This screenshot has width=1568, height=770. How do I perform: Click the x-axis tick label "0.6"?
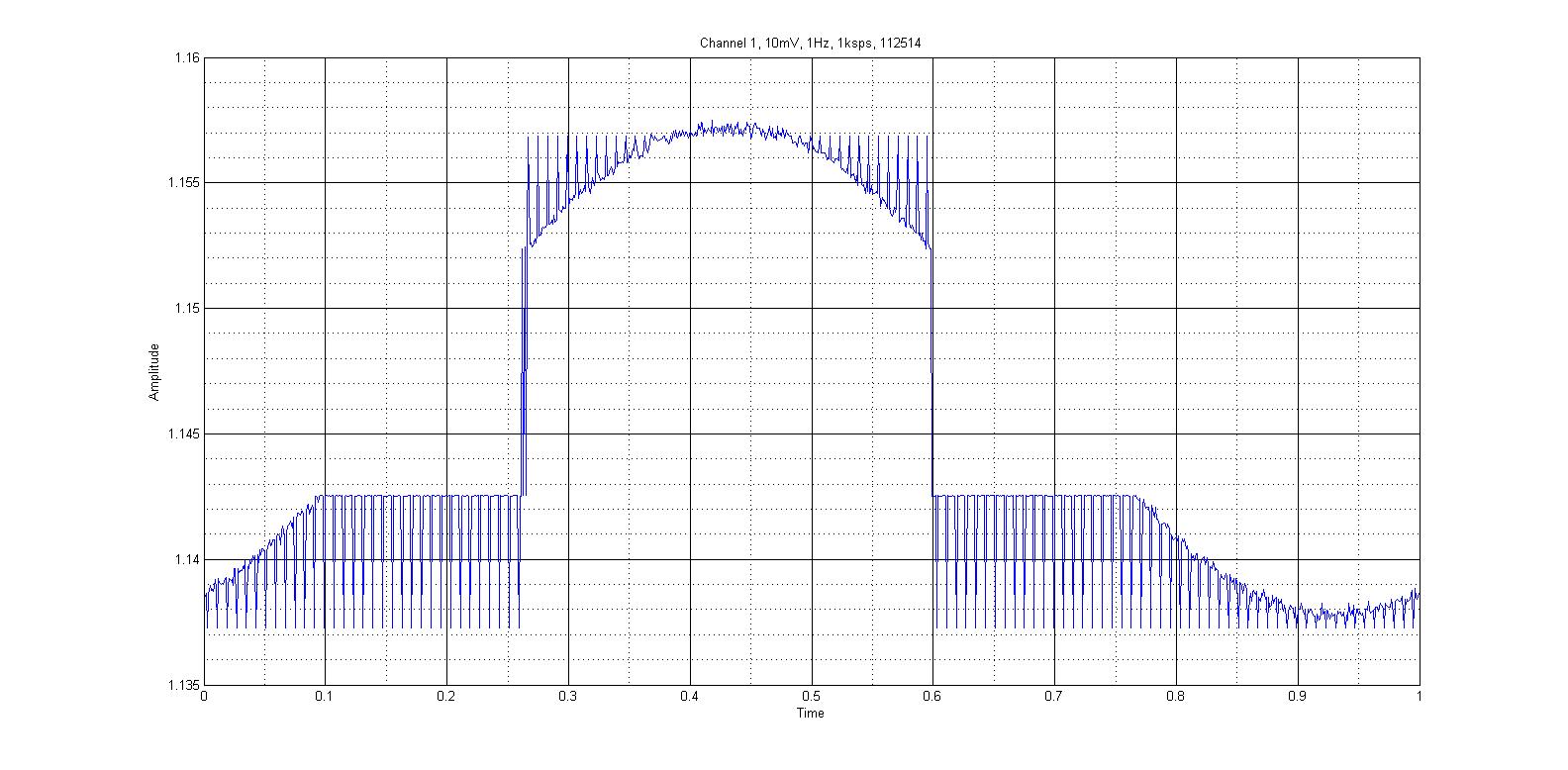click(933, 697)
